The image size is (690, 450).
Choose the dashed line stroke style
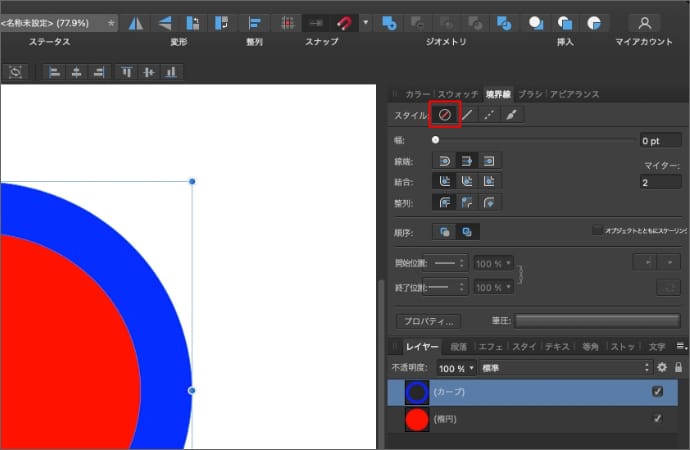[489, 115]
